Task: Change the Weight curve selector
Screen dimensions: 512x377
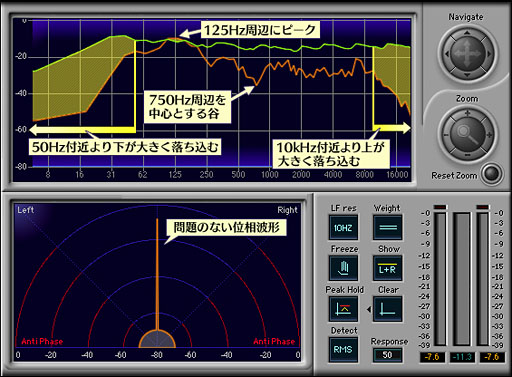Action: [387, 227]
